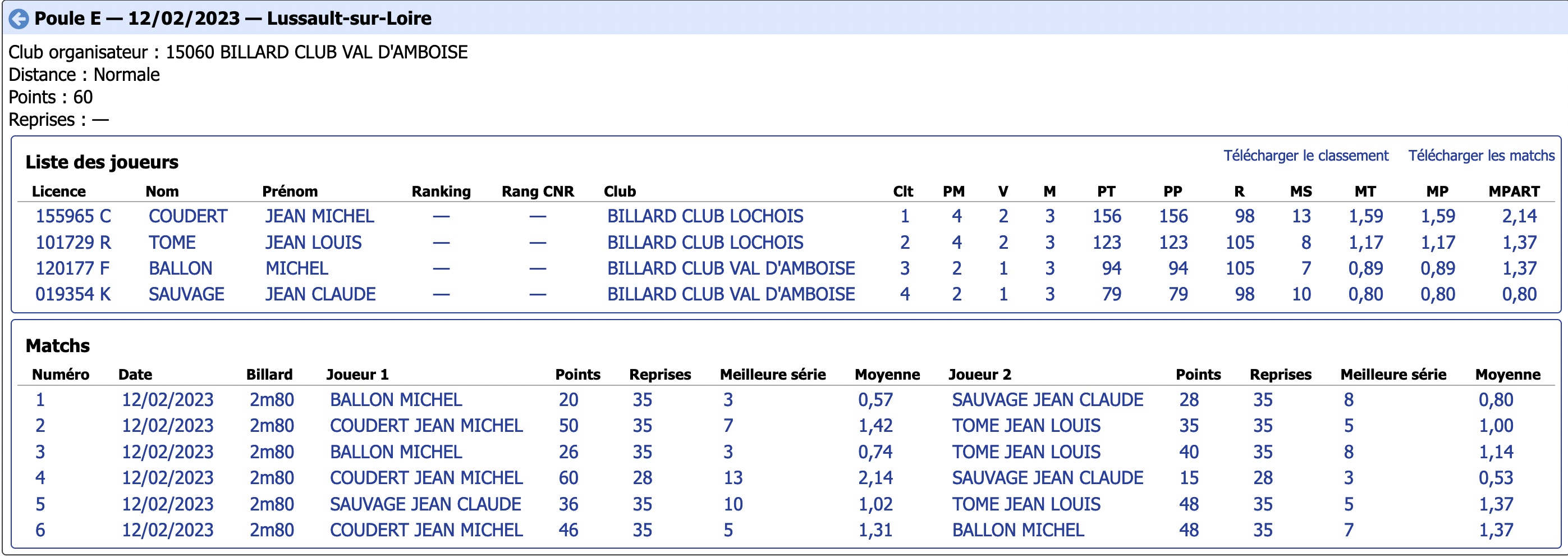Click BILLARD CLUB LOCHOIS in COUDERT row
Screen dimensions: 1568x556
click(x=705, y=216)
